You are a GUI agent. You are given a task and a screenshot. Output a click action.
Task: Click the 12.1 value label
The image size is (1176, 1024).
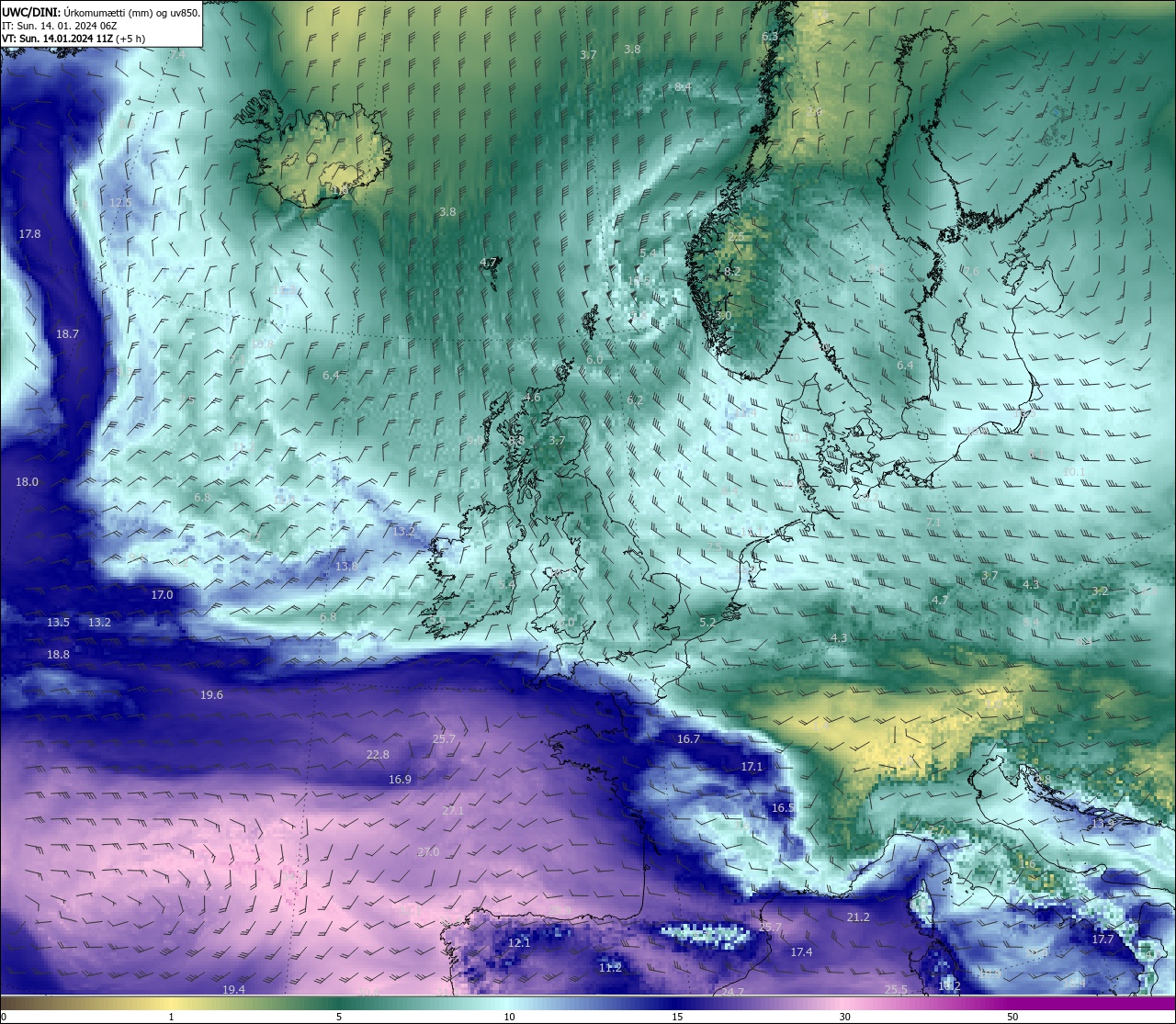[x=519, y=943]
